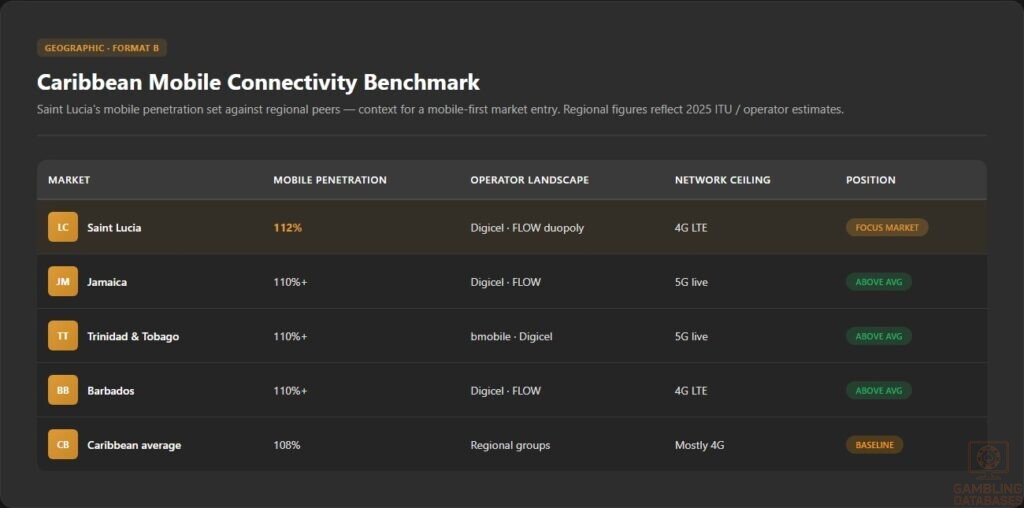Viewport: 1024px width, 508px height.
Task: Select the Focus Market pill
Action: (x=887, y=227)
